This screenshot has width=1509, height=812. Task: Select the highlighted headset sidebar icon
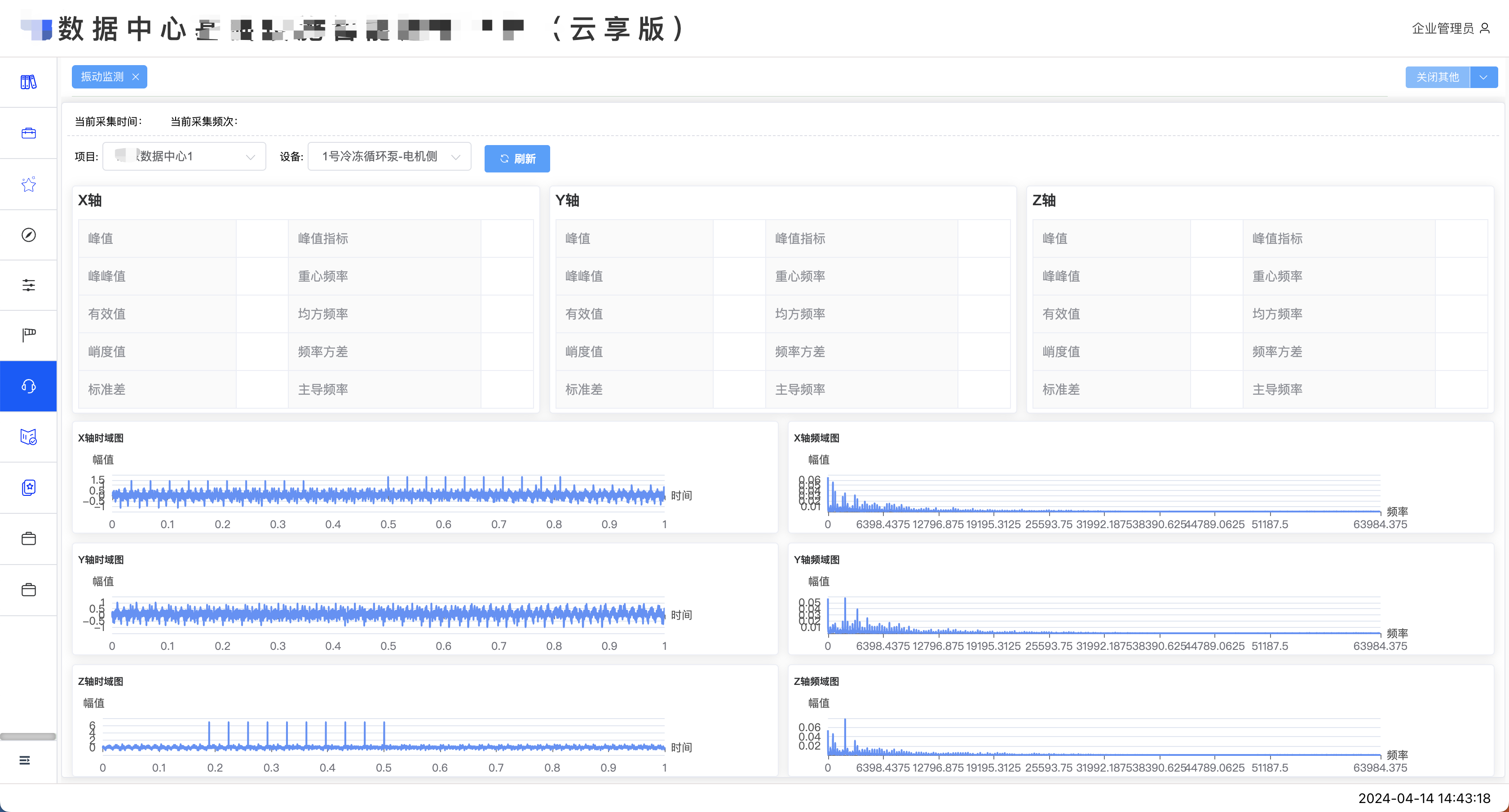tap(28, 386)
